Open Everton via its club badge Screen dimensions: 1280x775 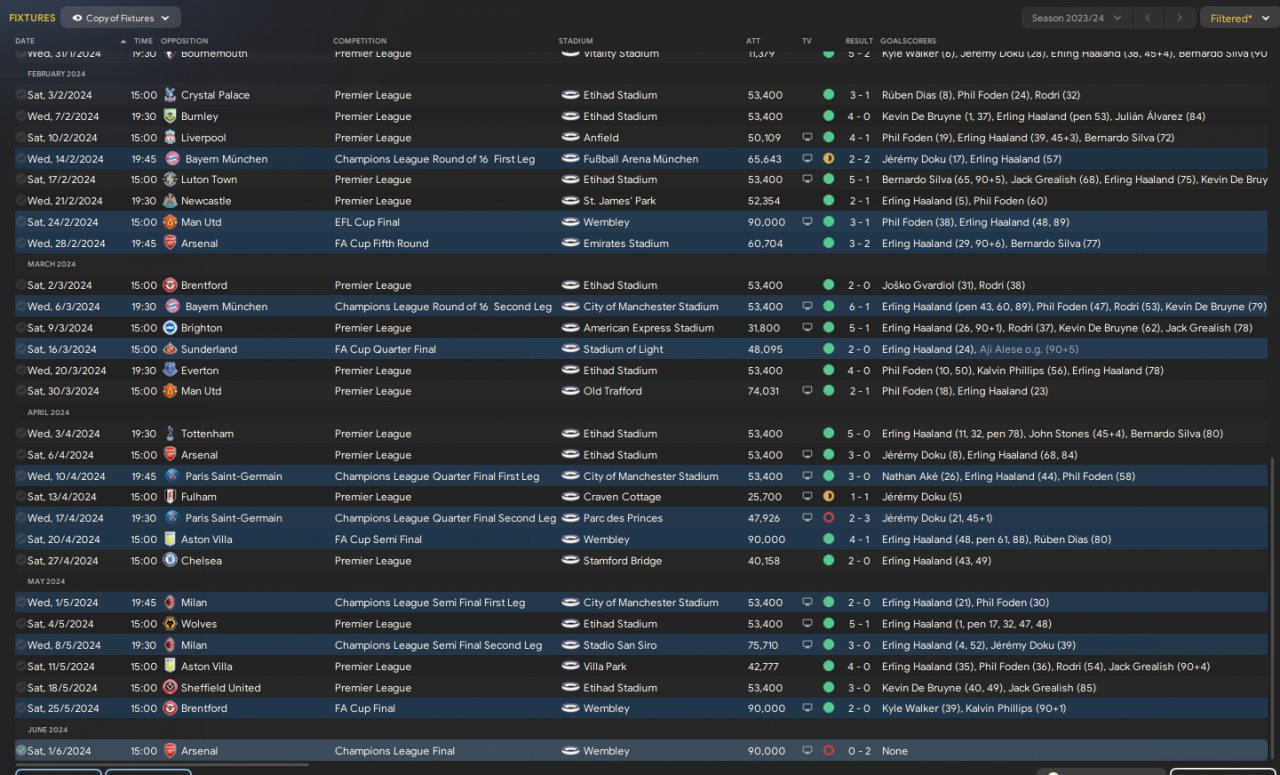(x=170, y=370)
